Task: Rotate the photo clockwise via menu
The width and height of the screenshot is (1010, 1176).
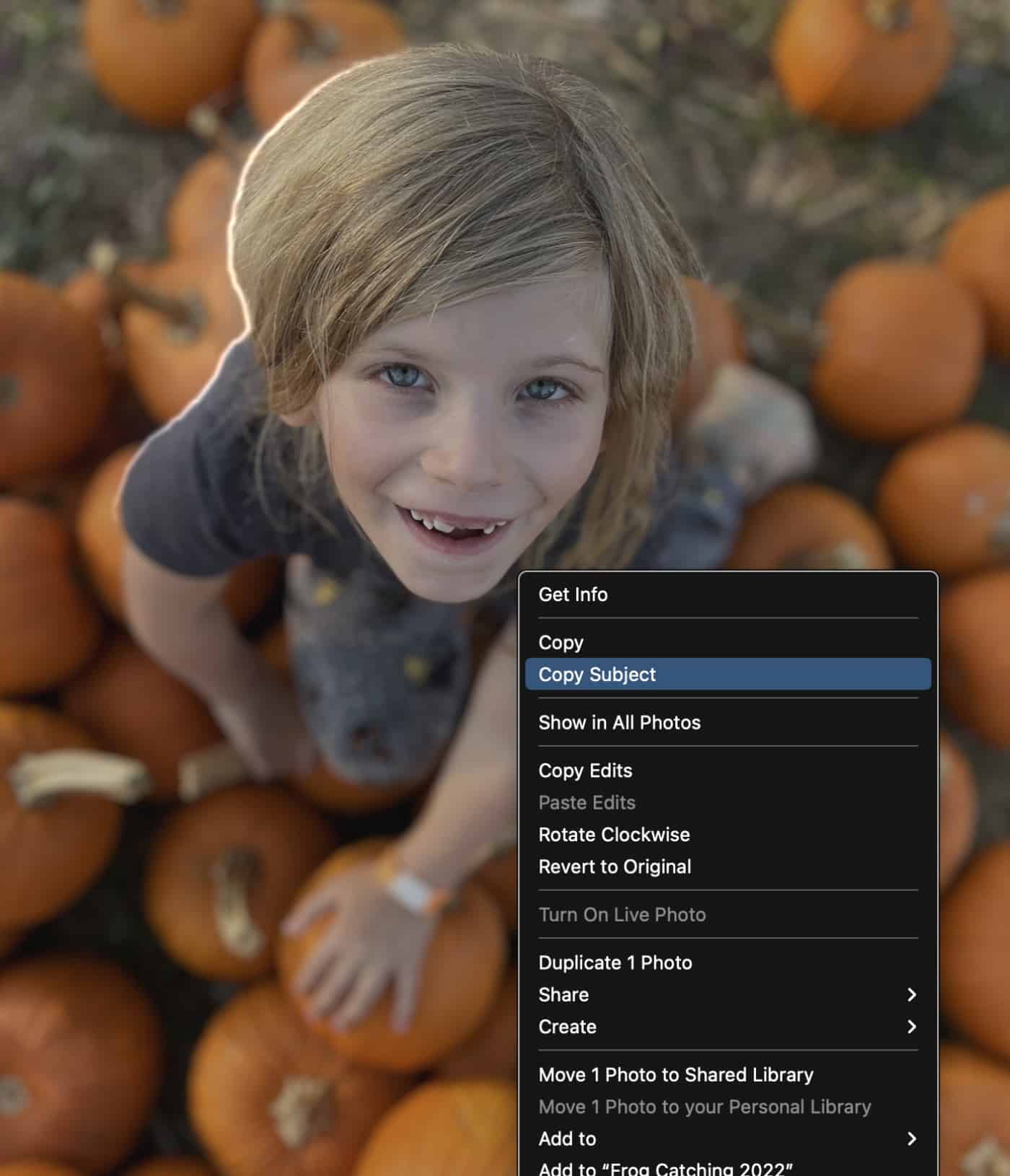Action: (614, 835)
